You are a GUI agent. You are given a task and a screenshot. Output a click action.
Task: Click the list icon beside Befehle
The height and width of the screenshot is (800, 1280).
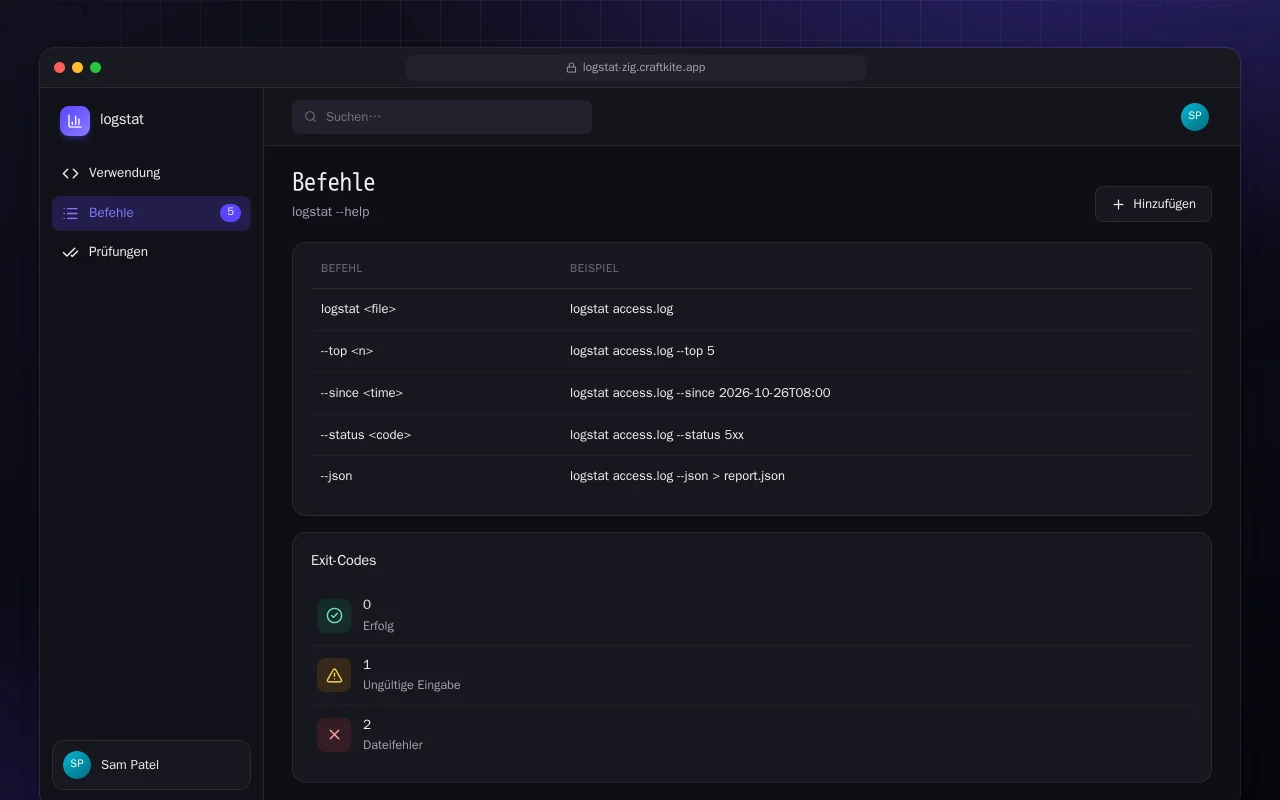pyautogui.click(x=70, y=213)
